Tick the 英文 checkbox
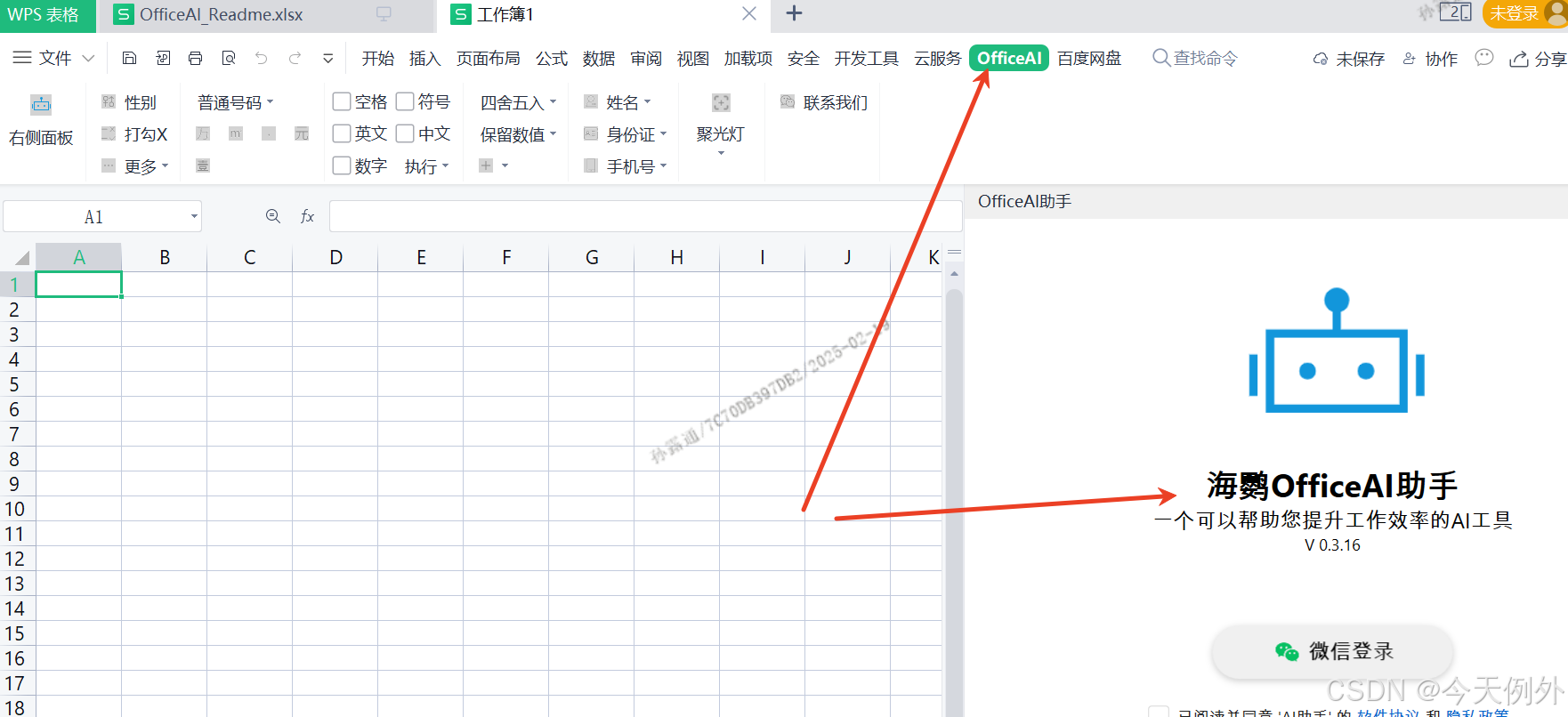Image resolution: width=1568 pixels, height=717 pixels. pos(342,133)
